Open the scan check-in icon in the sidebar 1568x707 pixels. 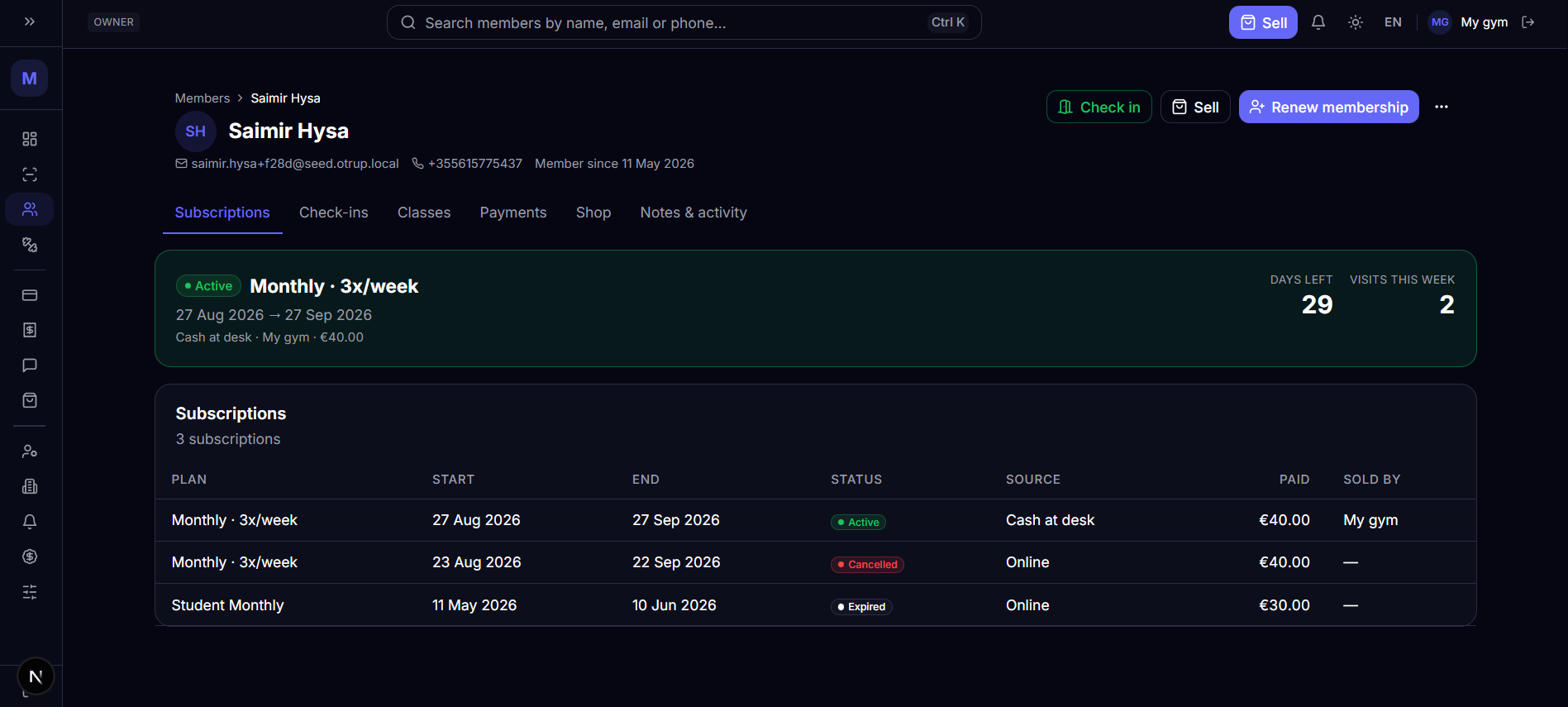tap(30, 174)
